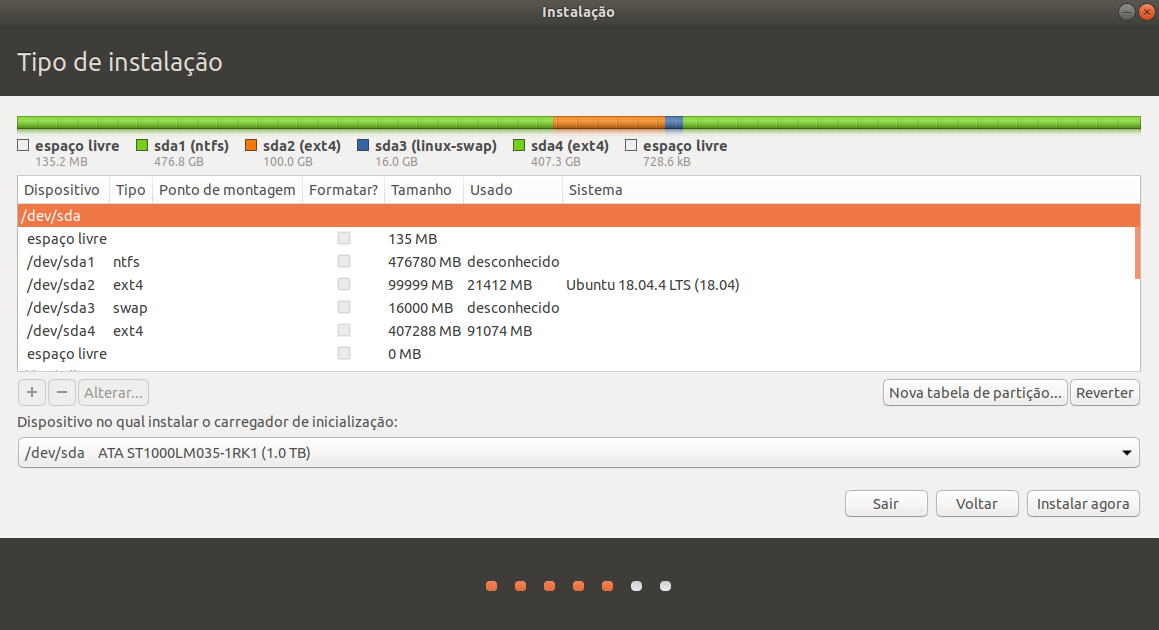Click the plus icon to add partition
The image size is (1159, 630).
pos(32,393)
